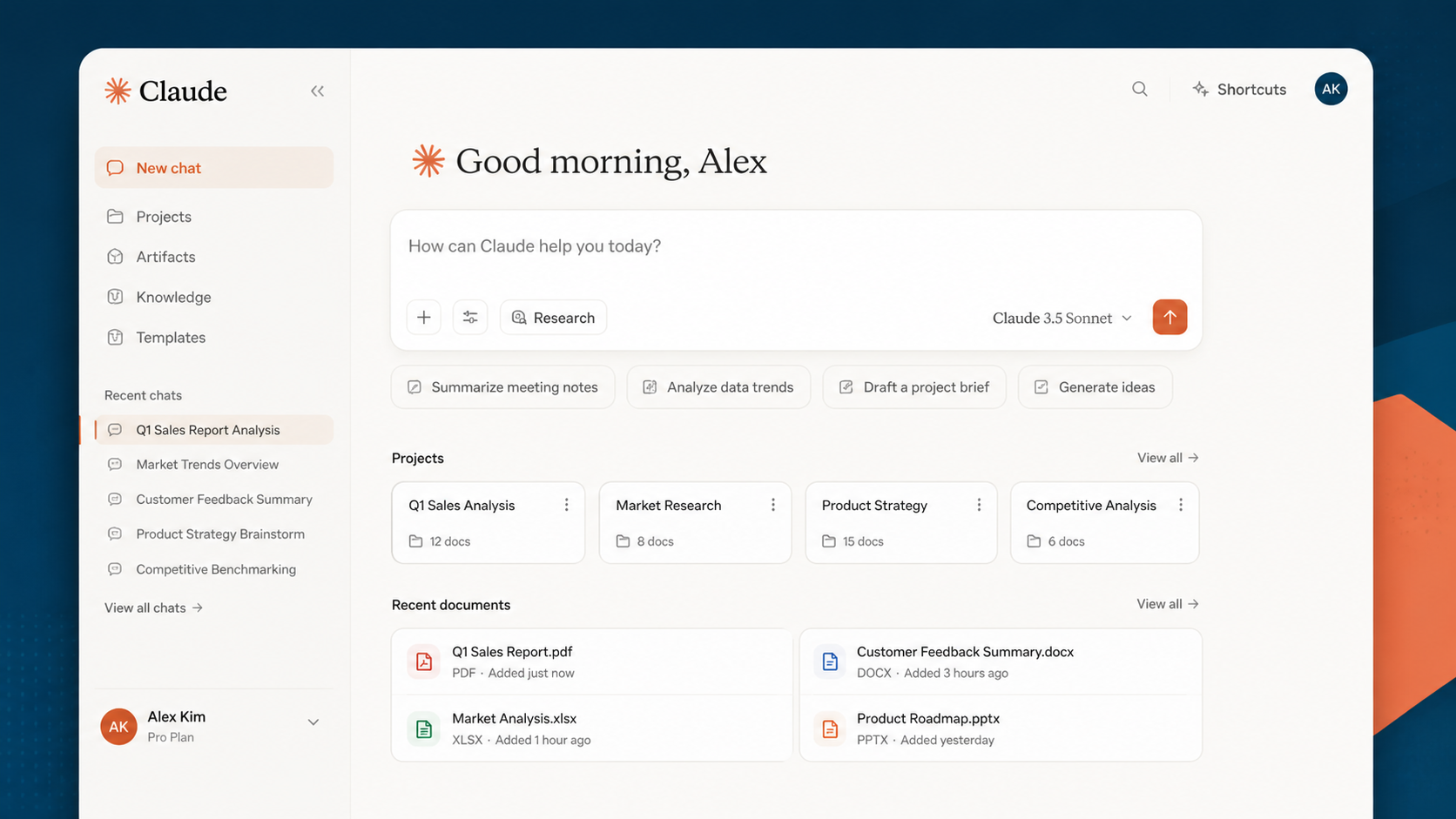
Task: Send message with orange arrow button
Action: (1170, 317)
